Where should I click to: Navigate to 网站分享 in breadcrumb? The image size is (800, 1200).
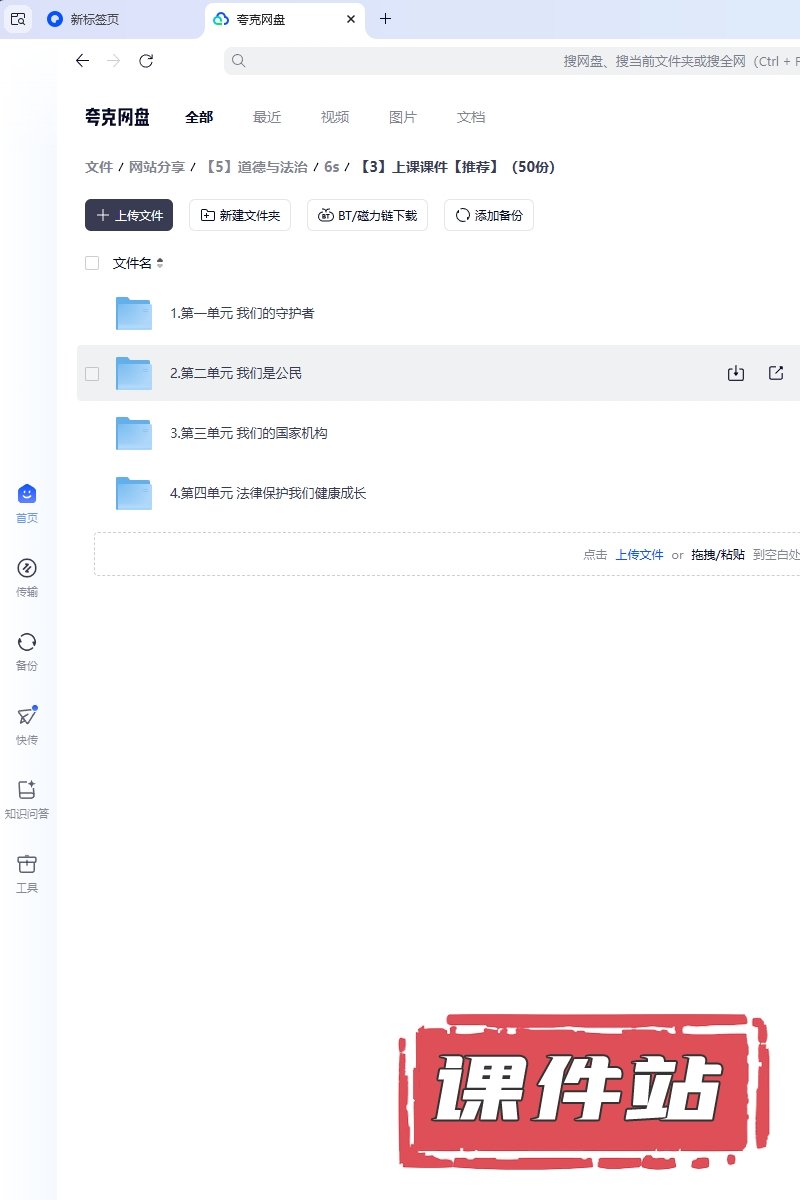click(x=157, y=167)
